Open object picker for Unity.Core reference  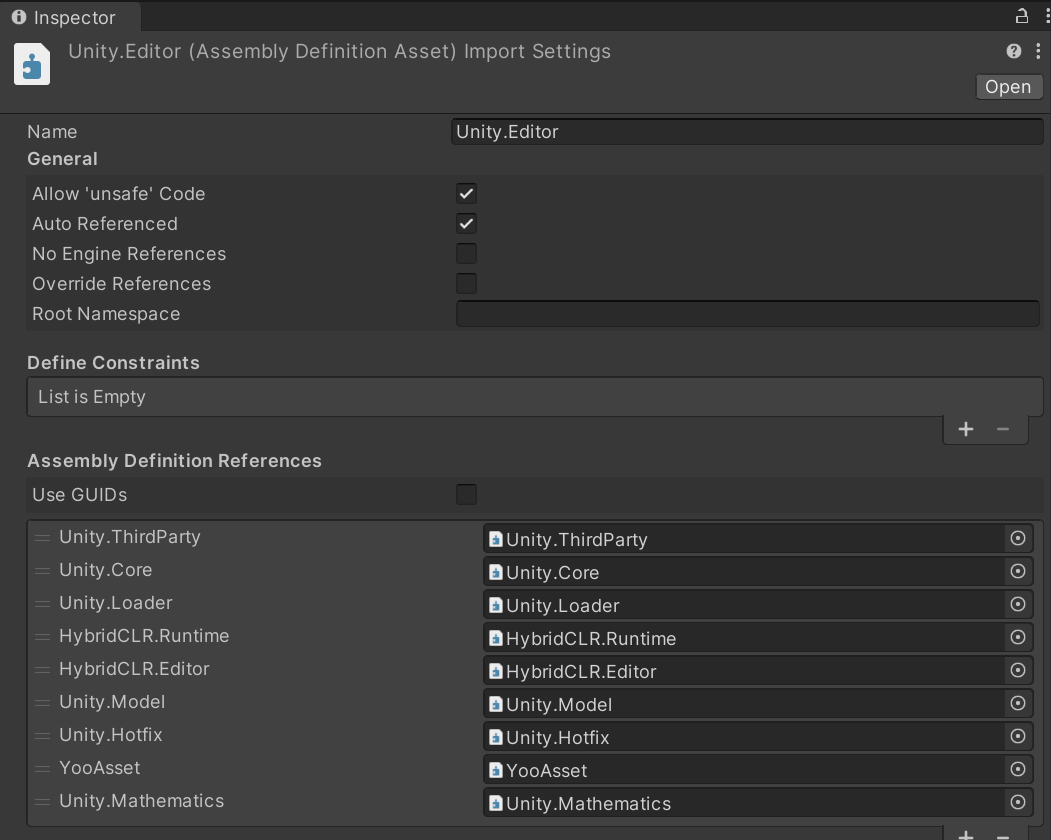pyautogui.click(x=1017, y=571)
